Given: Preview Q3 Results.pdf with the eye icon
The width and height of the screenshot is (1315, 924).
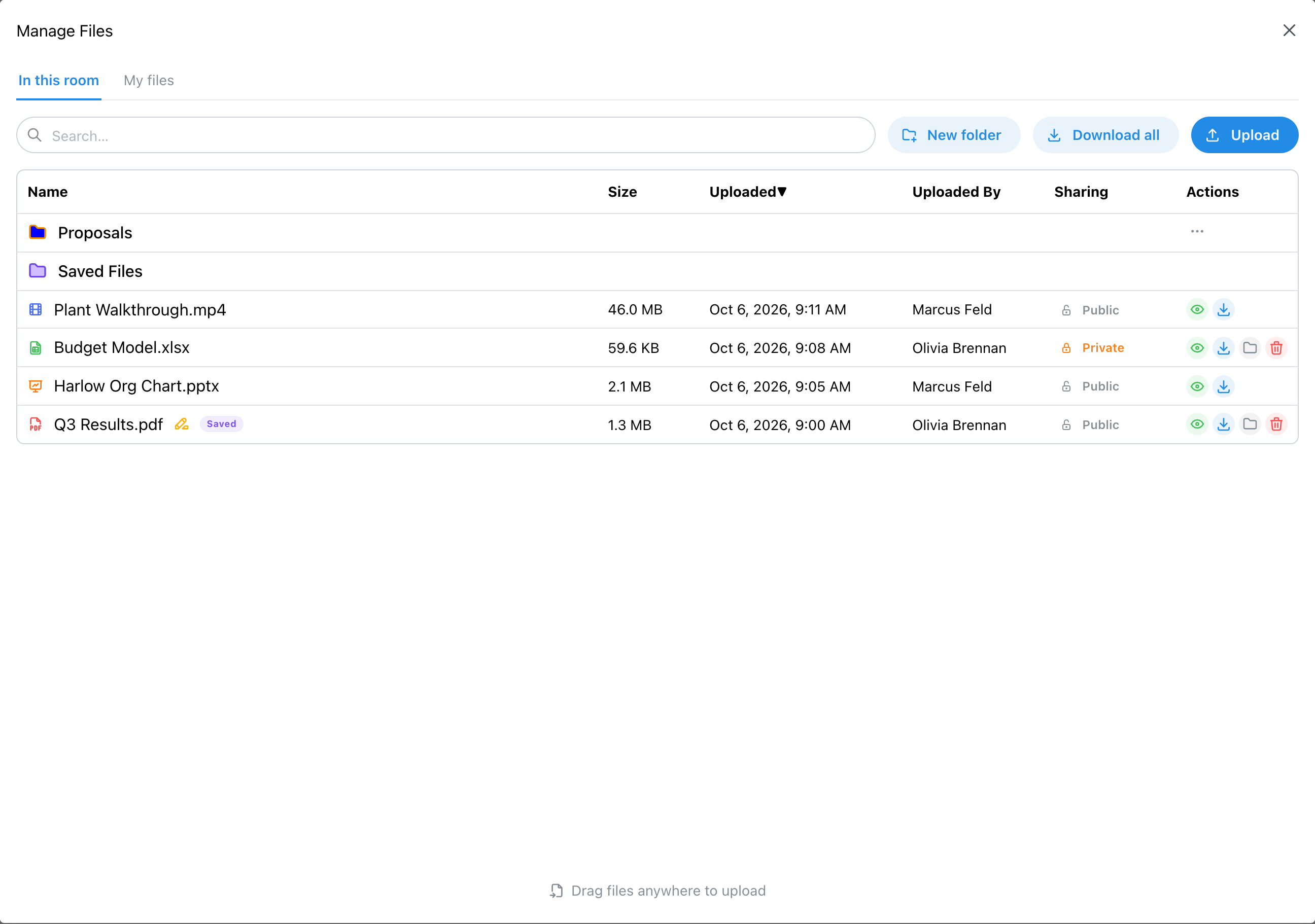Looking at the screenshot, I should click(x=1197, y=424).
